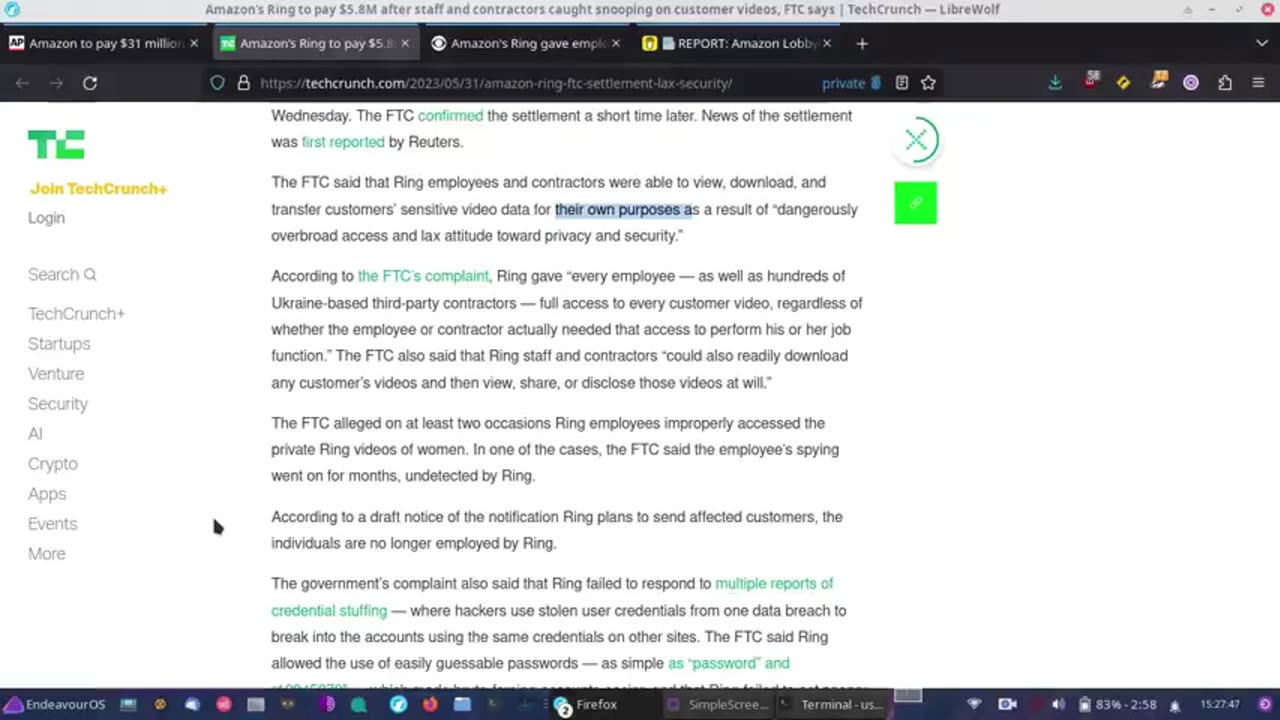
Task: Switch to SimpleScreenRecorder taskbar entry
Action: 718,704
